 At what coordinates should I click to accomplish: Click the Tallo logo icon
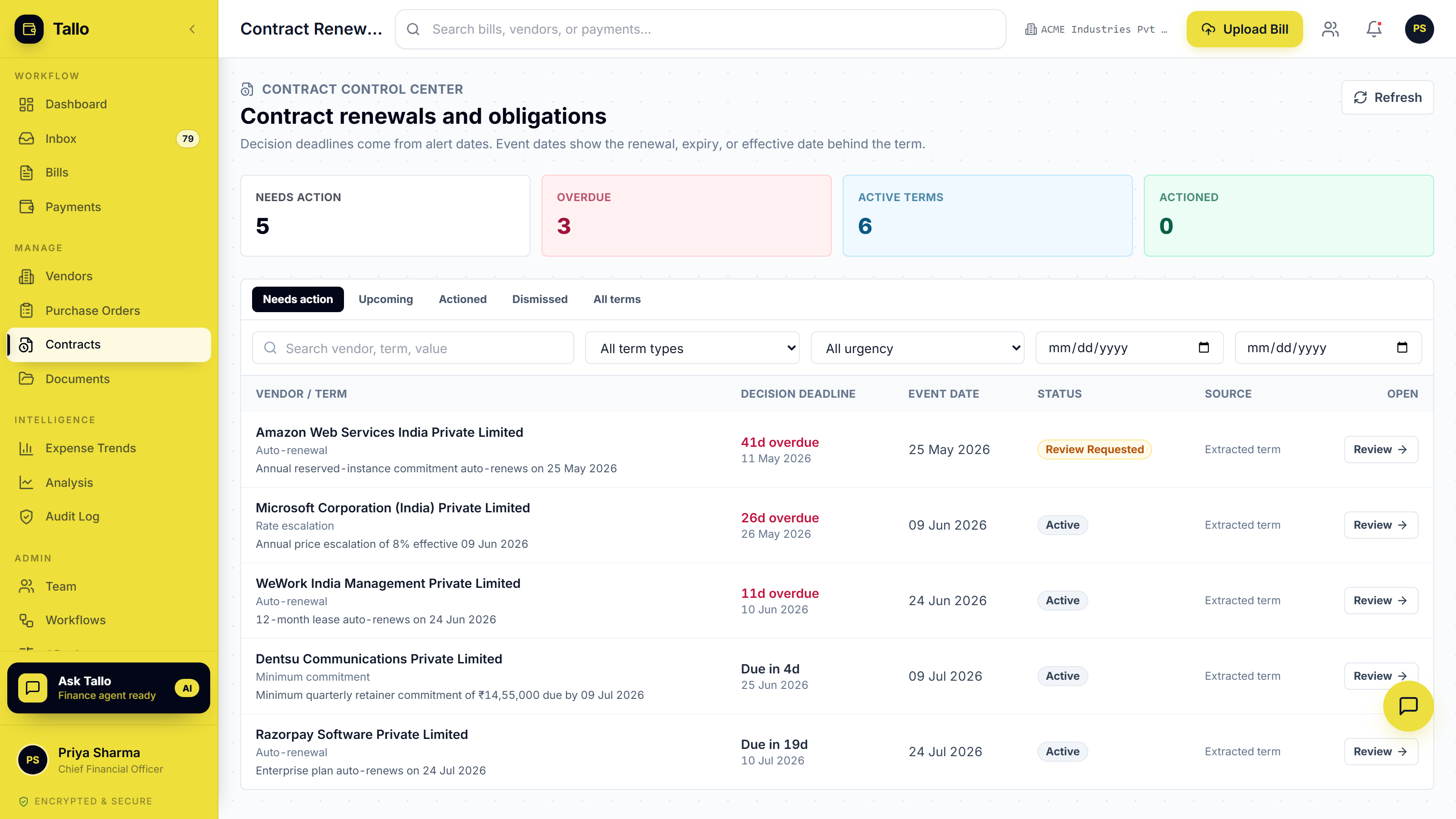[29, 29]
